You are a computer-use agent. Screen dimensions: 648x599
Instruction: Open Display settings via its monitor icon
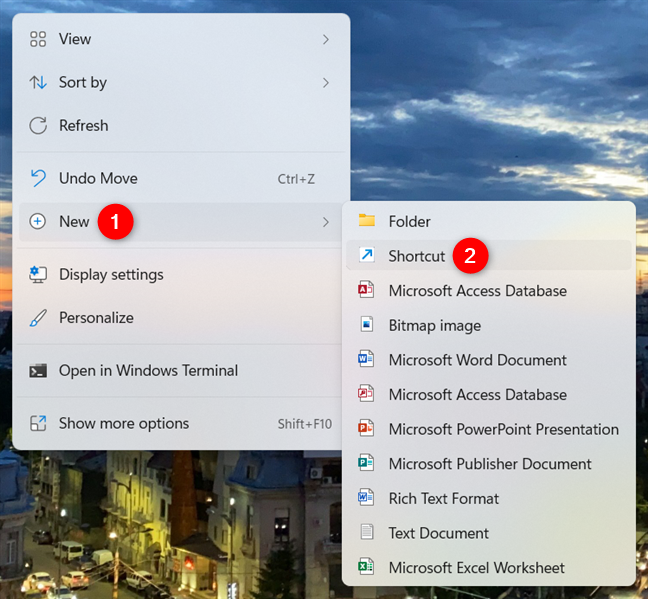click(x=38, y=274)
